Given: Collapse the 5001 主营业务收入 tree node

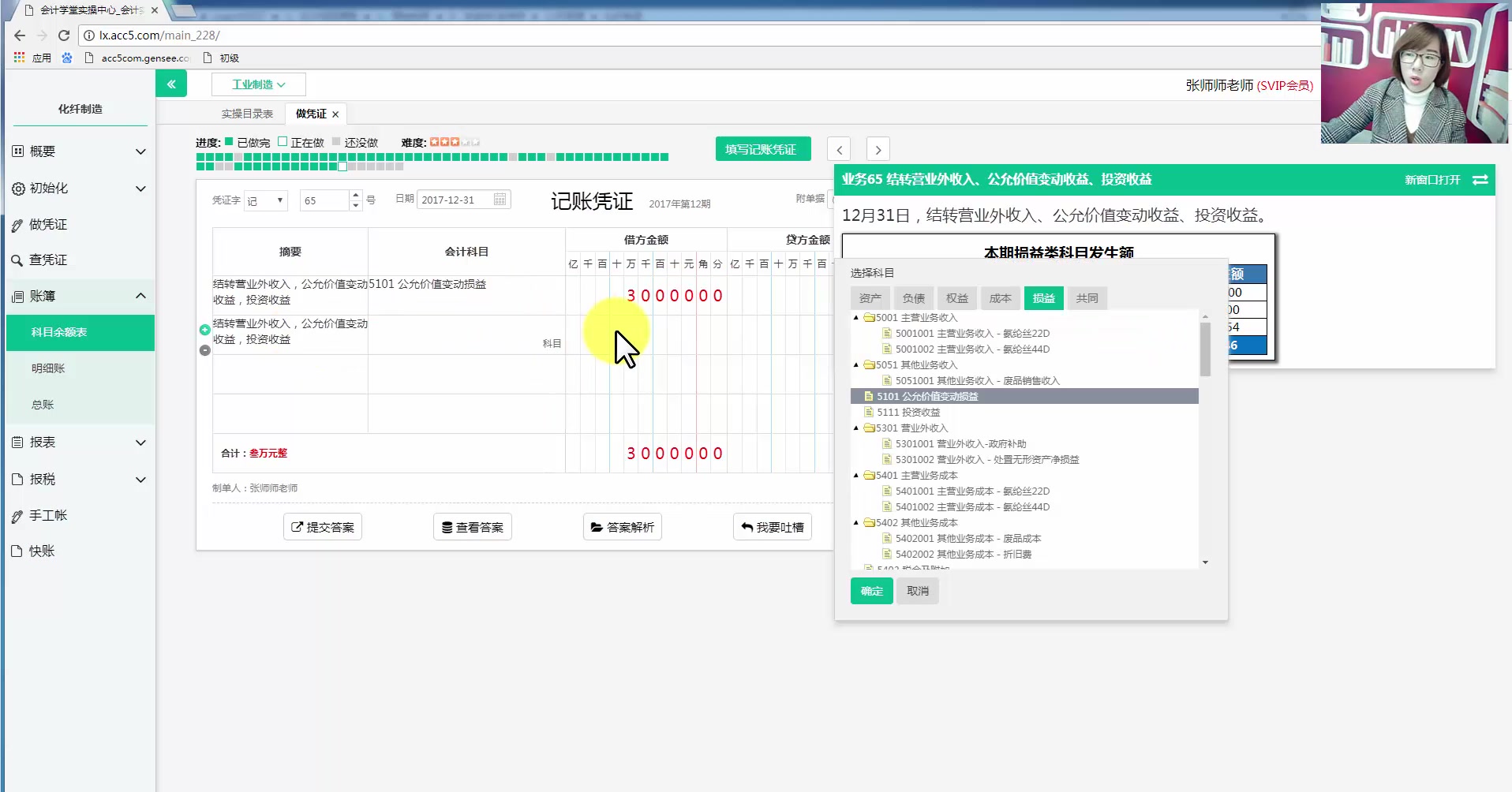Looking at the screenshot, I should [855, 317].
